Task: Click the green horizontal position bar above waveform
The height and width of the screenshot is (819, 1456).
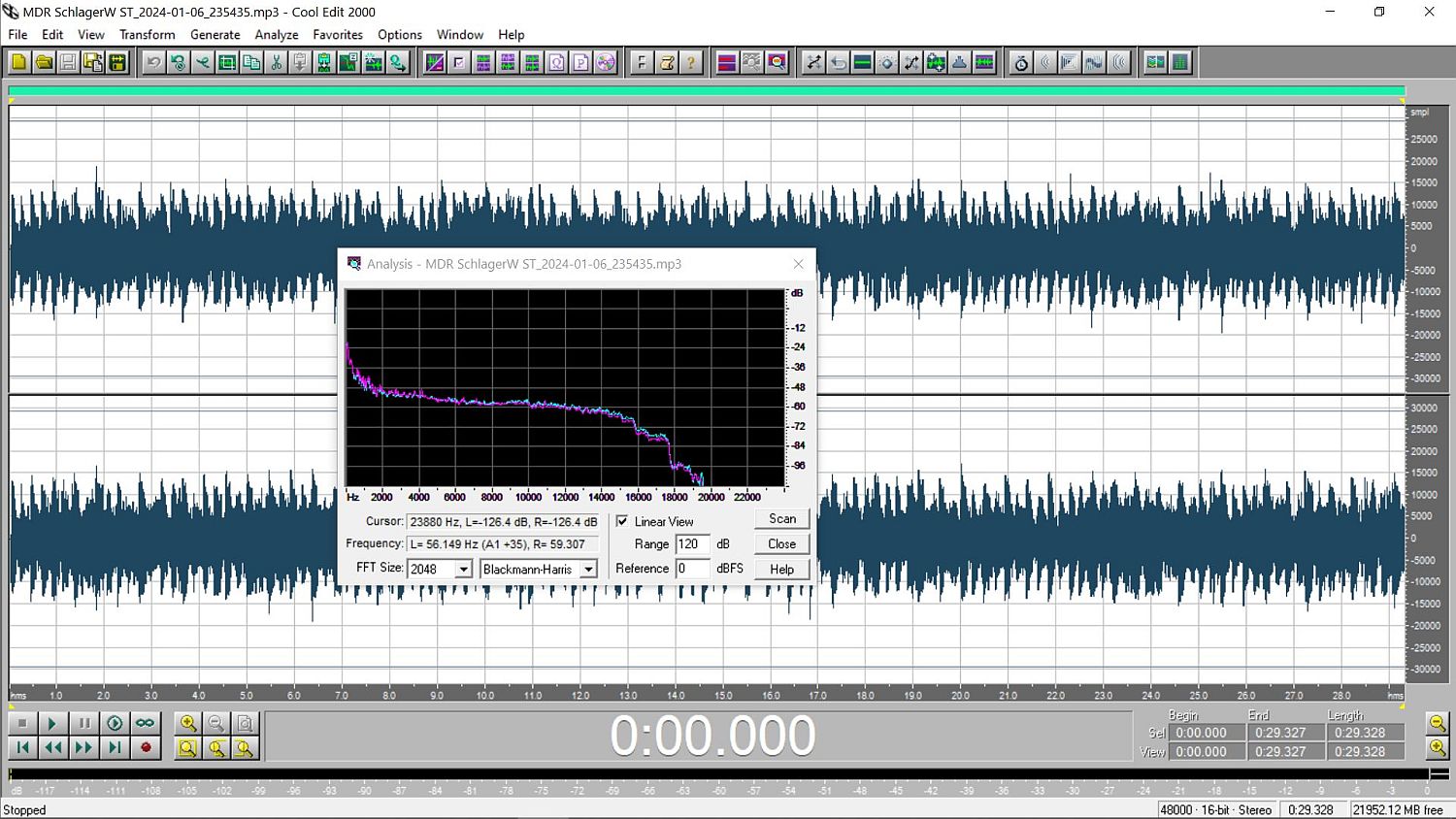Action: coord(706,91)
